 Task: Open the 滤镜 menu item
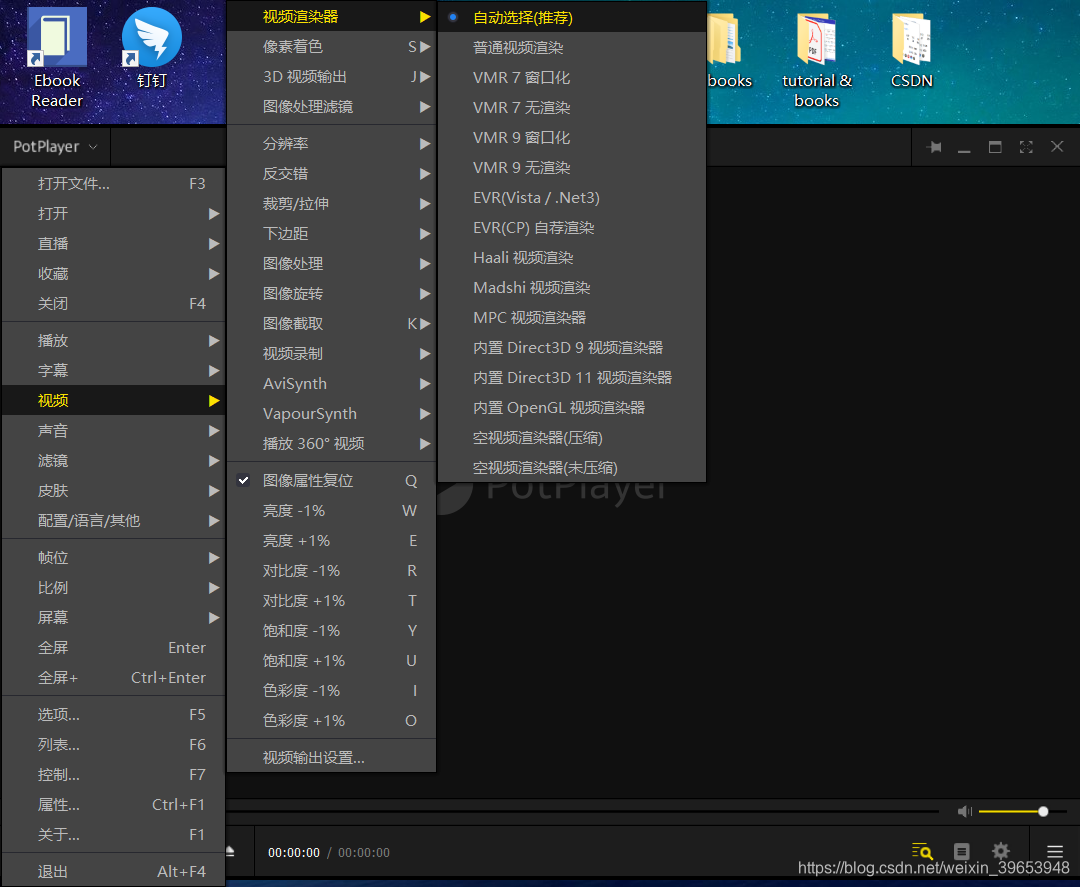coord(114,461)
